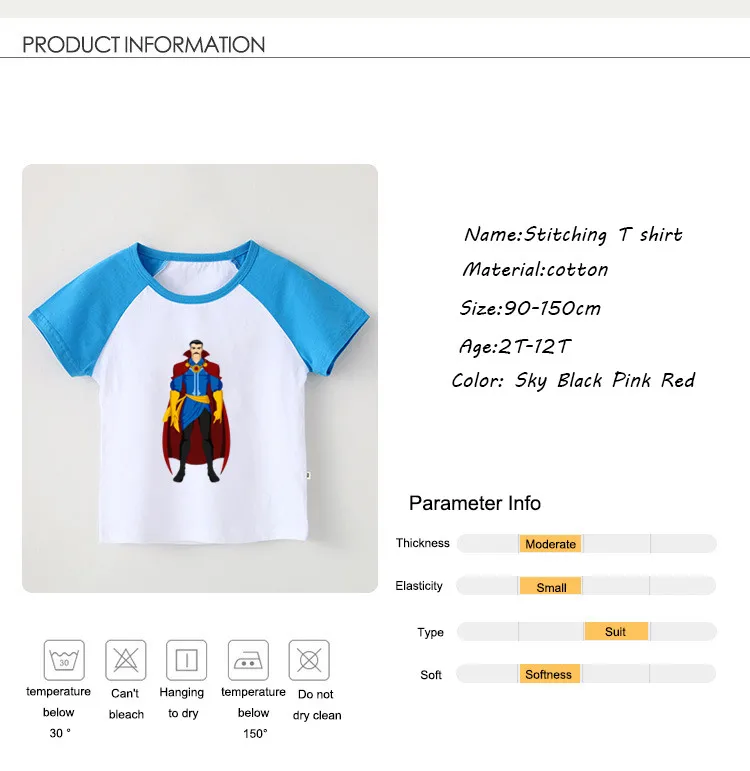This screenshot has height=771, width=750.
Task: Click the PRODUCT INFORMATION heading
Action: [144, 45]
